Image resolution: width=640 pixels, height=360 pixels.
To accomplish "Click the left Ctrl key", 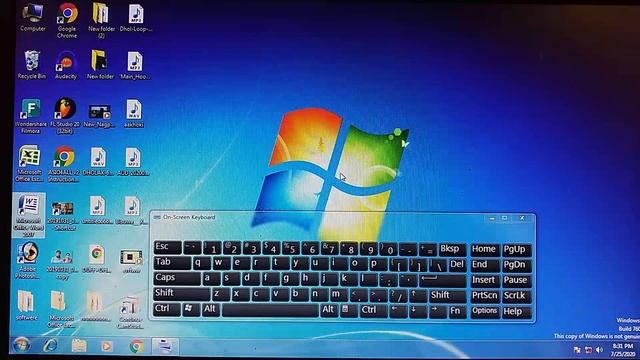I will point(167,309).
